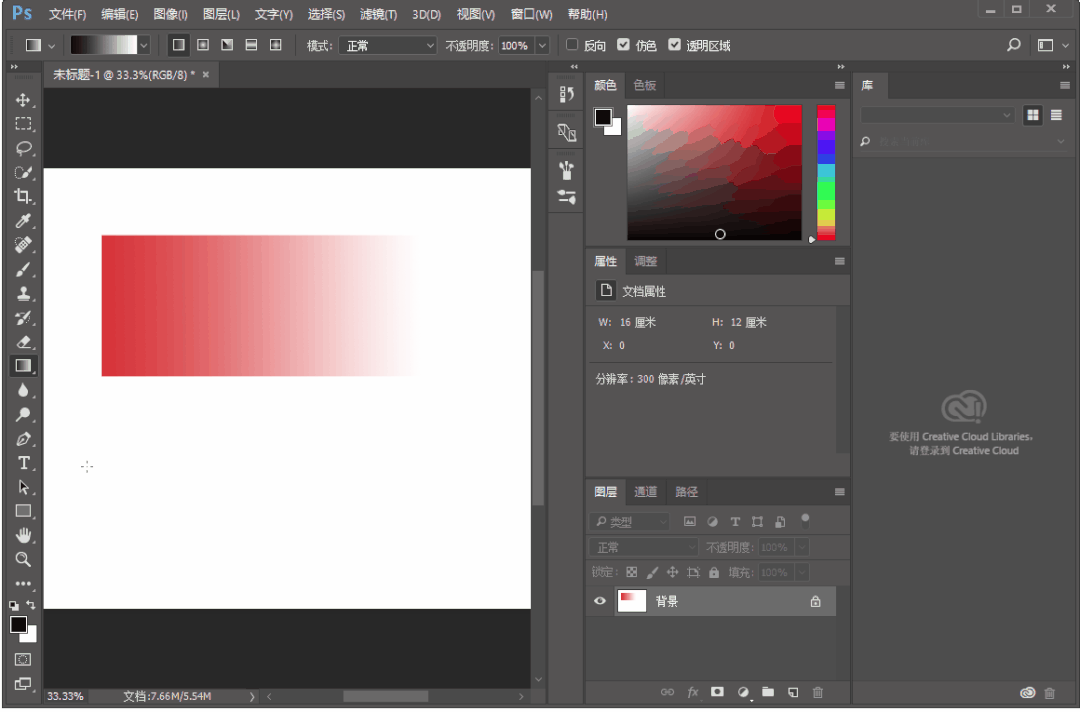1080x712 pixels.
Task: Select the Gradient tool in toolbox
Action: tap(23, 366)
